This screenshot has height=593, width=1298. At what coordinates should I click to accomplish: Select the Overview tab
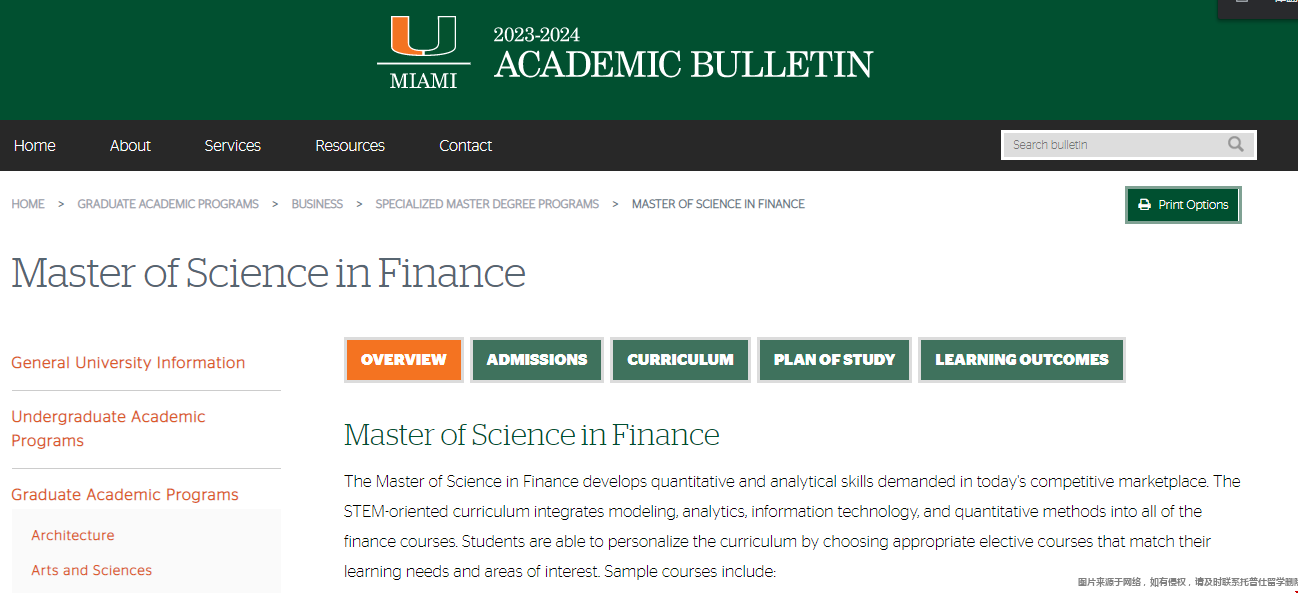pyautogui.click(x=404, y=360)
